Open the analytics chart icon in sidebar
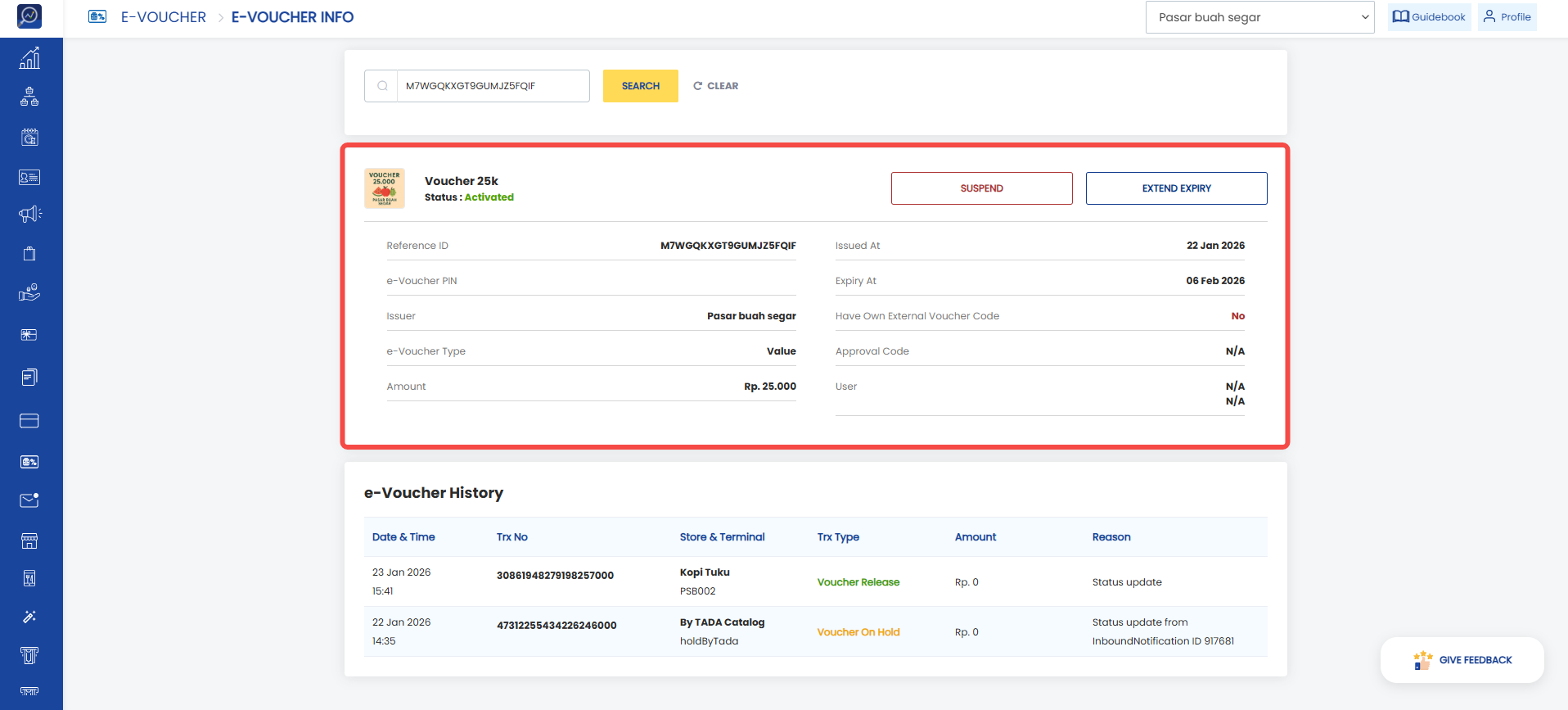Image resolution: width=1568 pixels, height=710 pixels. click(29, 58)
